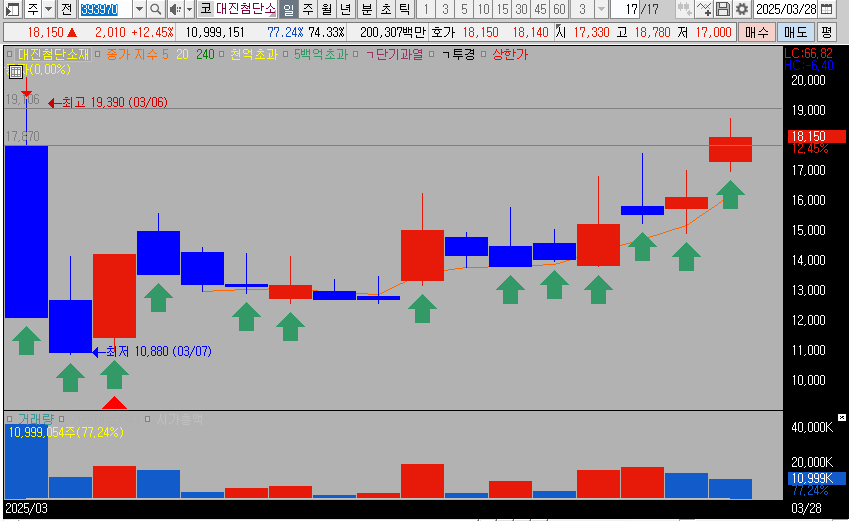The height and width of the screenshot is (521, 849).
Task: Toggle the 대진첨단소재 legend checkbox
Action: (9, 54)
